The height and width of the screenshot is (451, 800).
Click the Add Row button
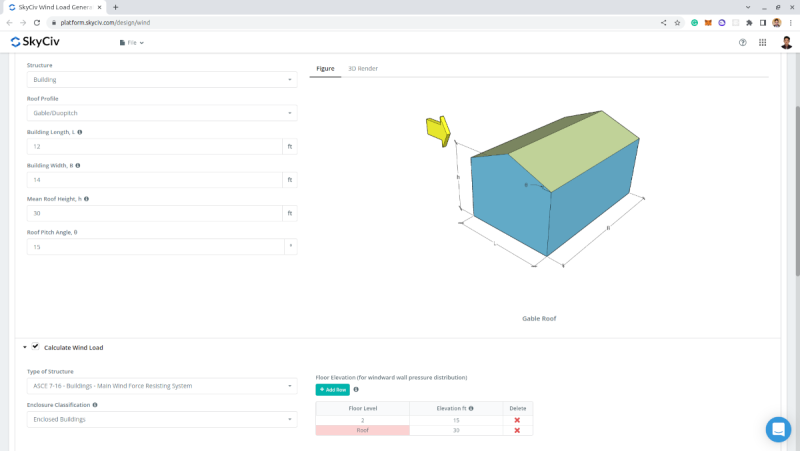(333, 390)
